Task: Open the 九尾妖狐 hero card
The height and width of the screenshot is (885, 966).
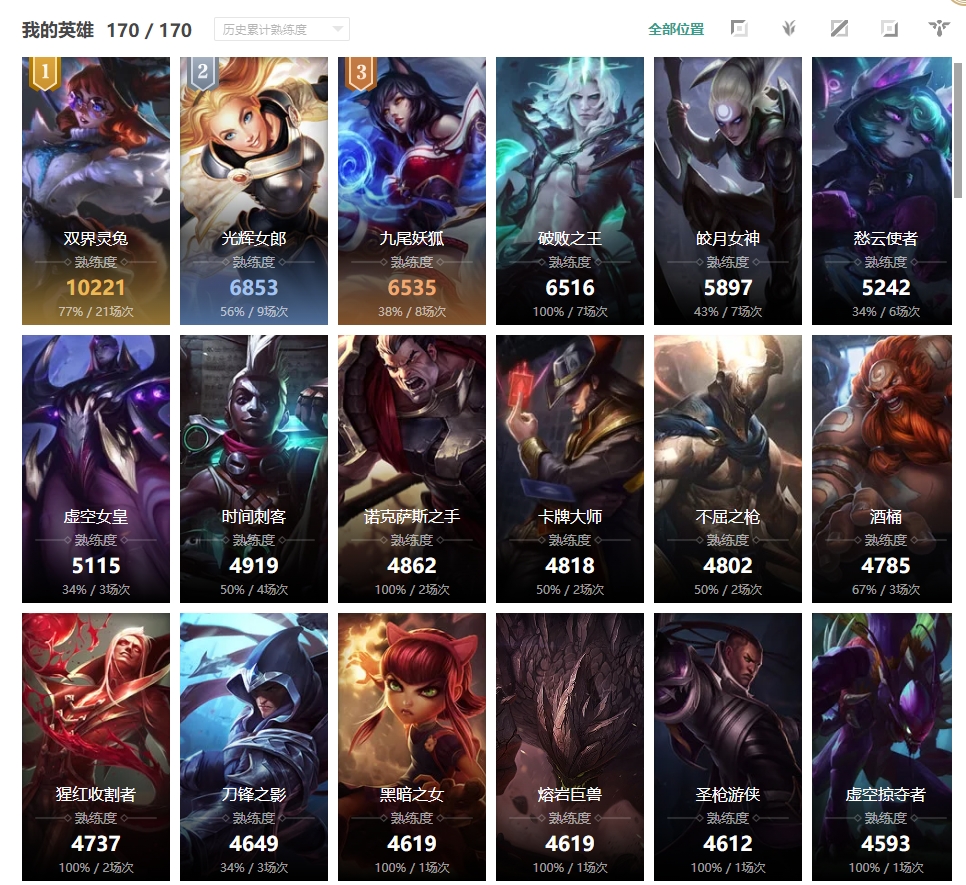Action: click(x=412, y=191)
